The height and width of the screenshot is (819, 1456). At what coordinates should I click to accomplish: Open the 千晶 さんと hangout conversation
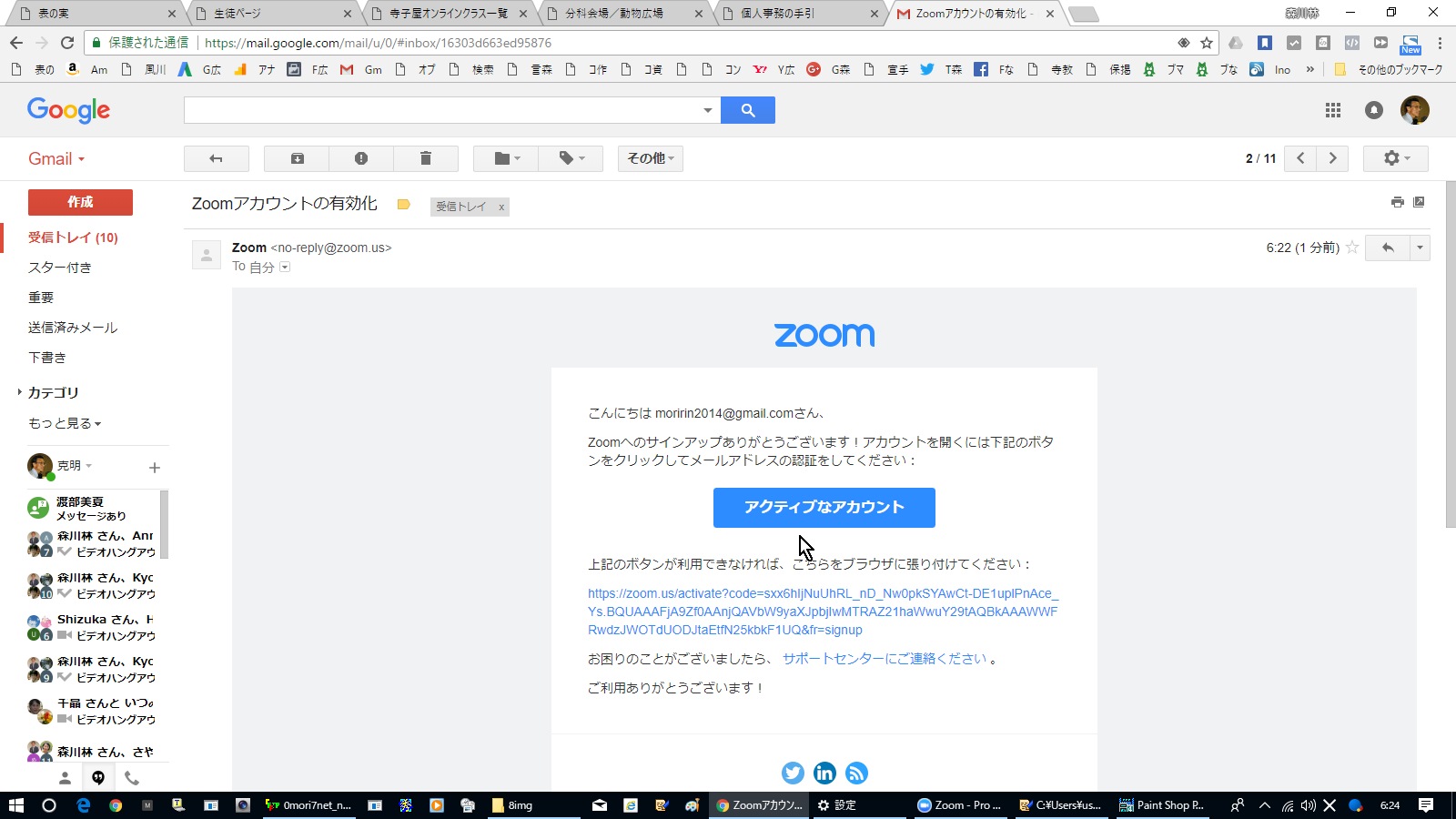click(91, 711)
